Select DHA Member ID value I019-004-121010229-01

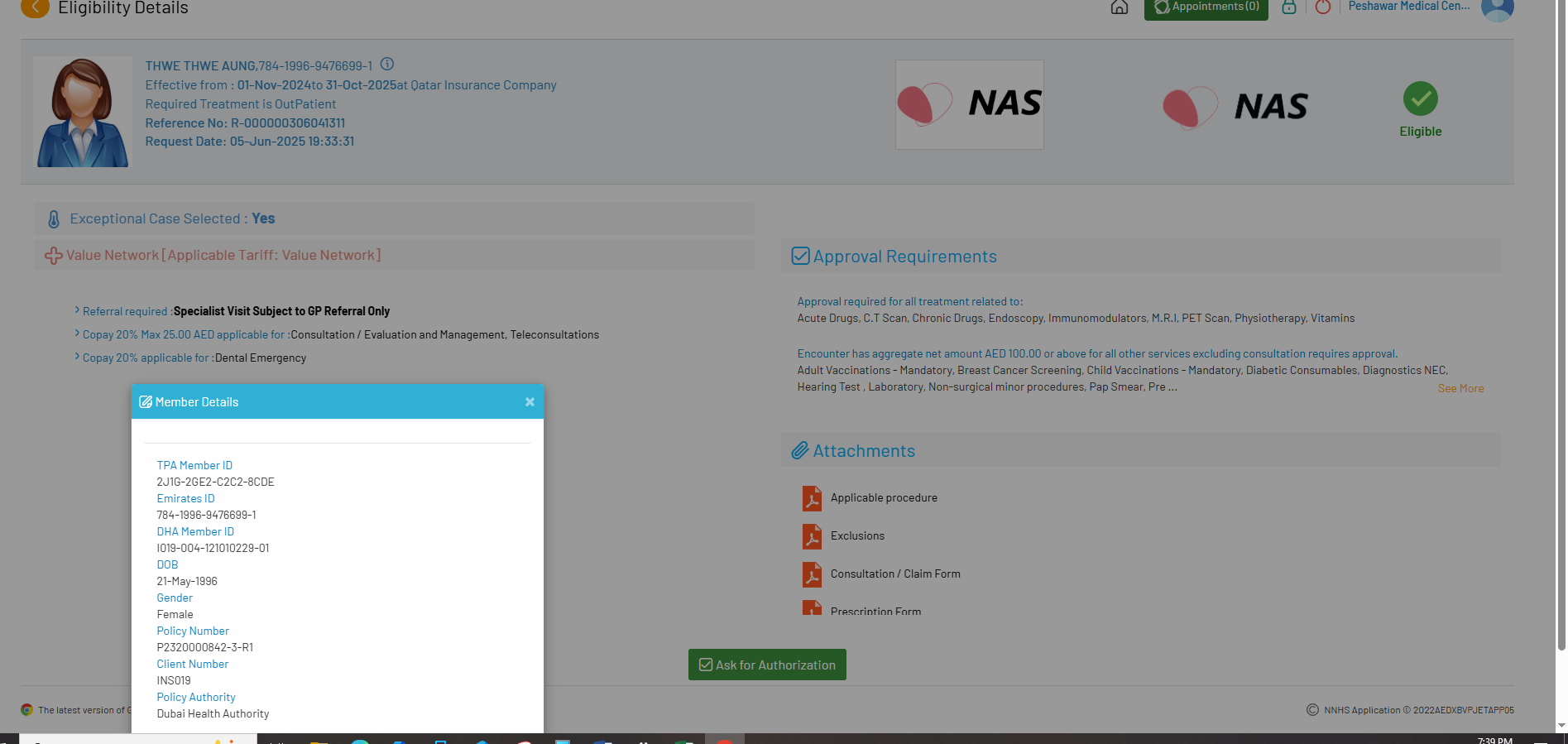[213, 548]
